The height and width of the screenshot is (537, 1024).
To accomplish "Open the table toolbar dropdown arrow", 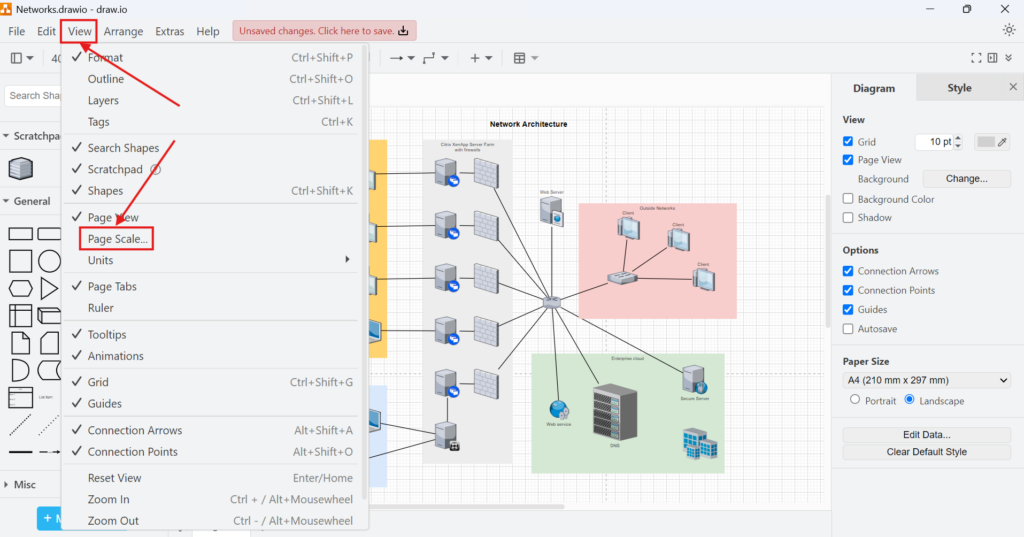I will coord(534,58).
